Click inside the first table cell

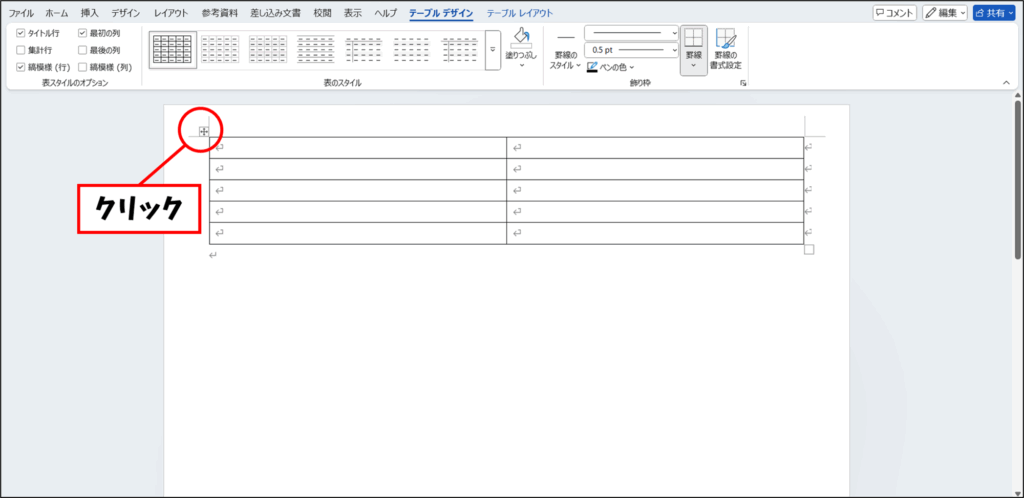pyautogui.click(x=357, y=148)
